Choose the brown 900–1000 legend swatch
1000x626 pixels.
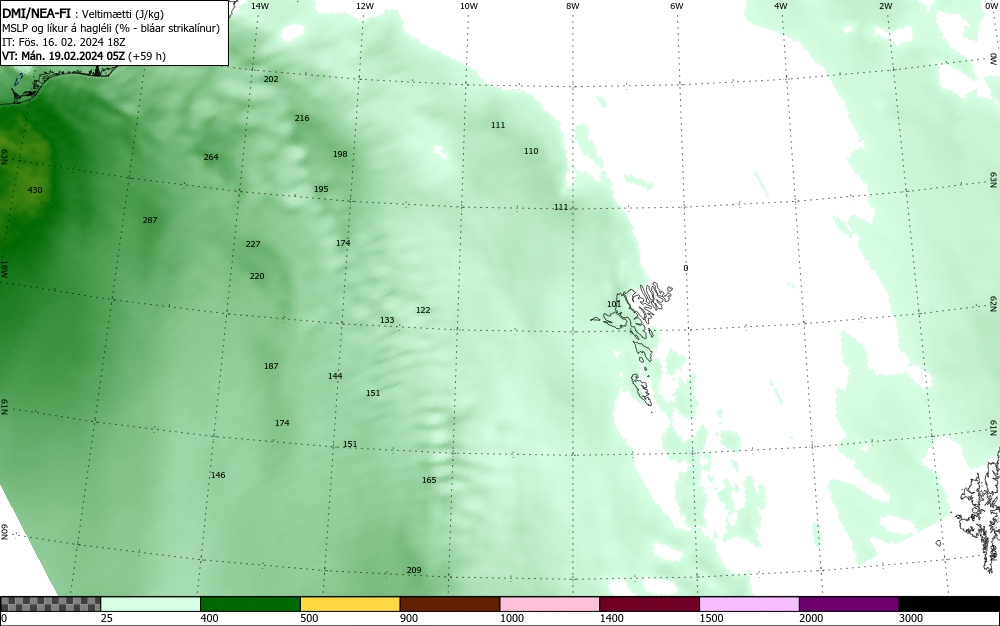(x=450, y=604)
